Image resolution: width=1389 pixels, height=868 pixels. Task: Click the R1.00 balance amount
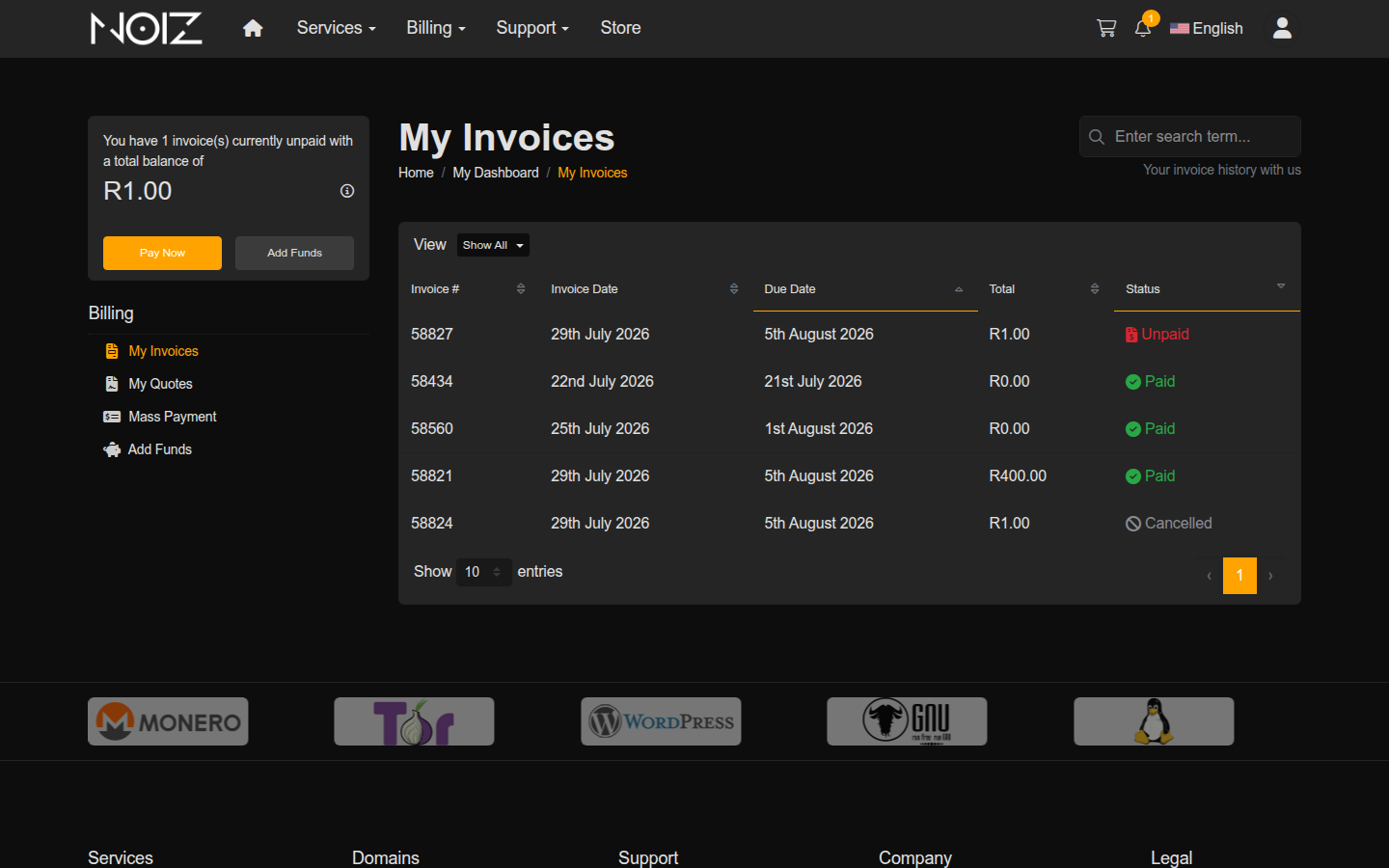(138, 191)
